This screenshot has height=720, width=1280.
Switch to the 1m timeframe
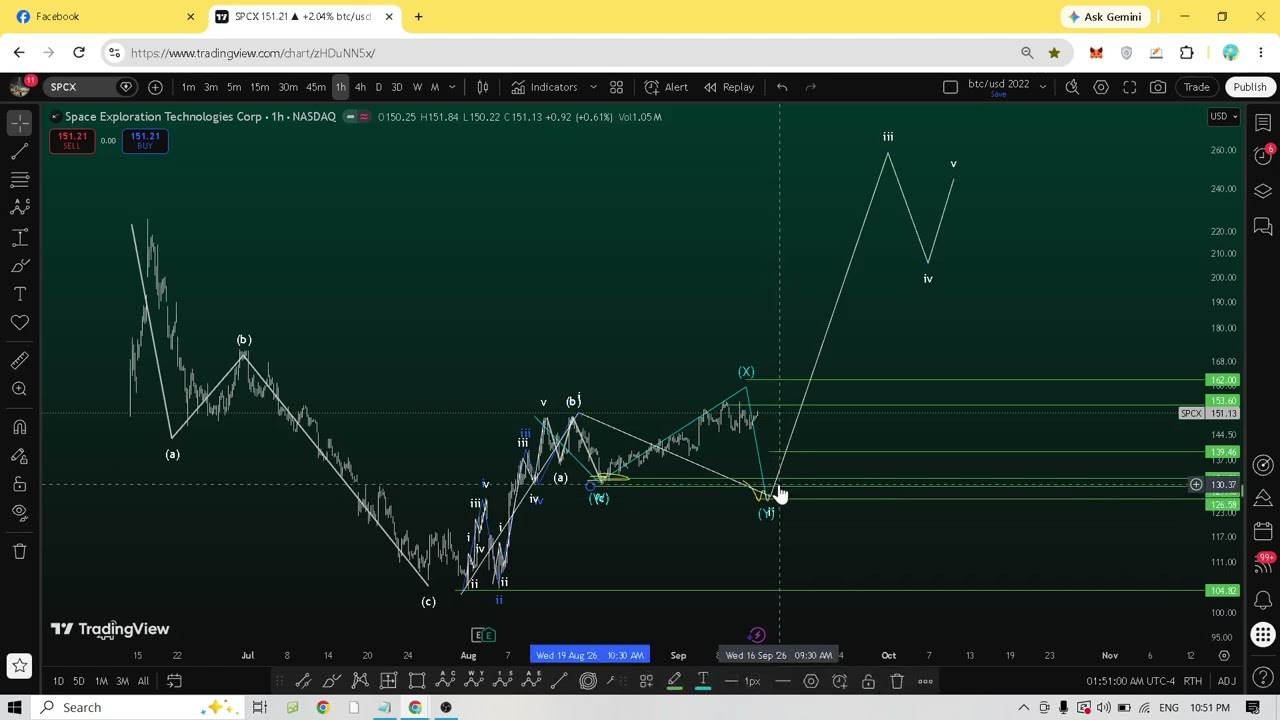click(188, 87)
